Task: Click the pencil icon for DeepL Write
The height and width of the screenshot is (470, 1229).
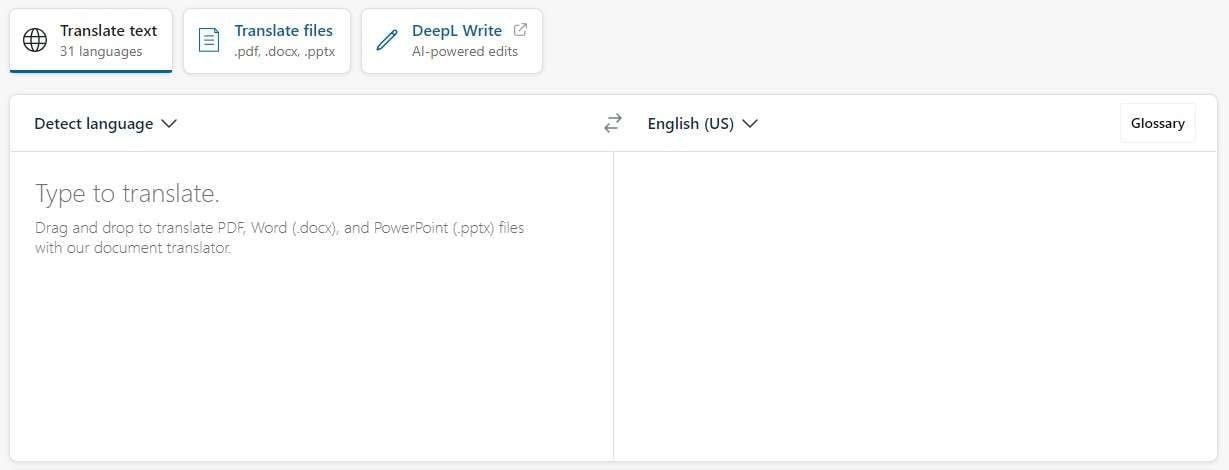Action: [387, 40]
